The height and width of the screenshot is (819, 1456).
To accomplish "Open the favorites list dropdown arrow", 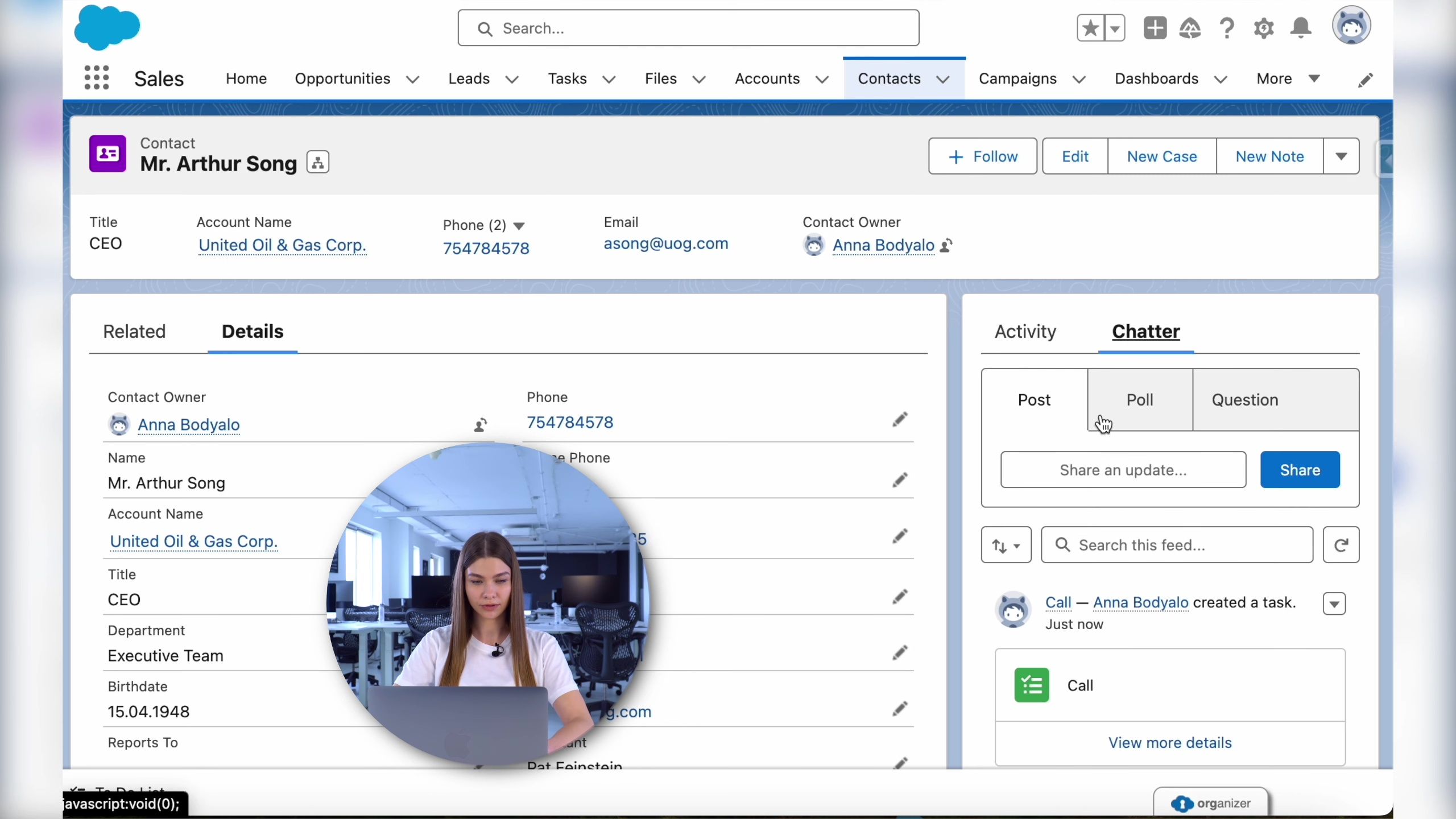I will pos(1115,28).
